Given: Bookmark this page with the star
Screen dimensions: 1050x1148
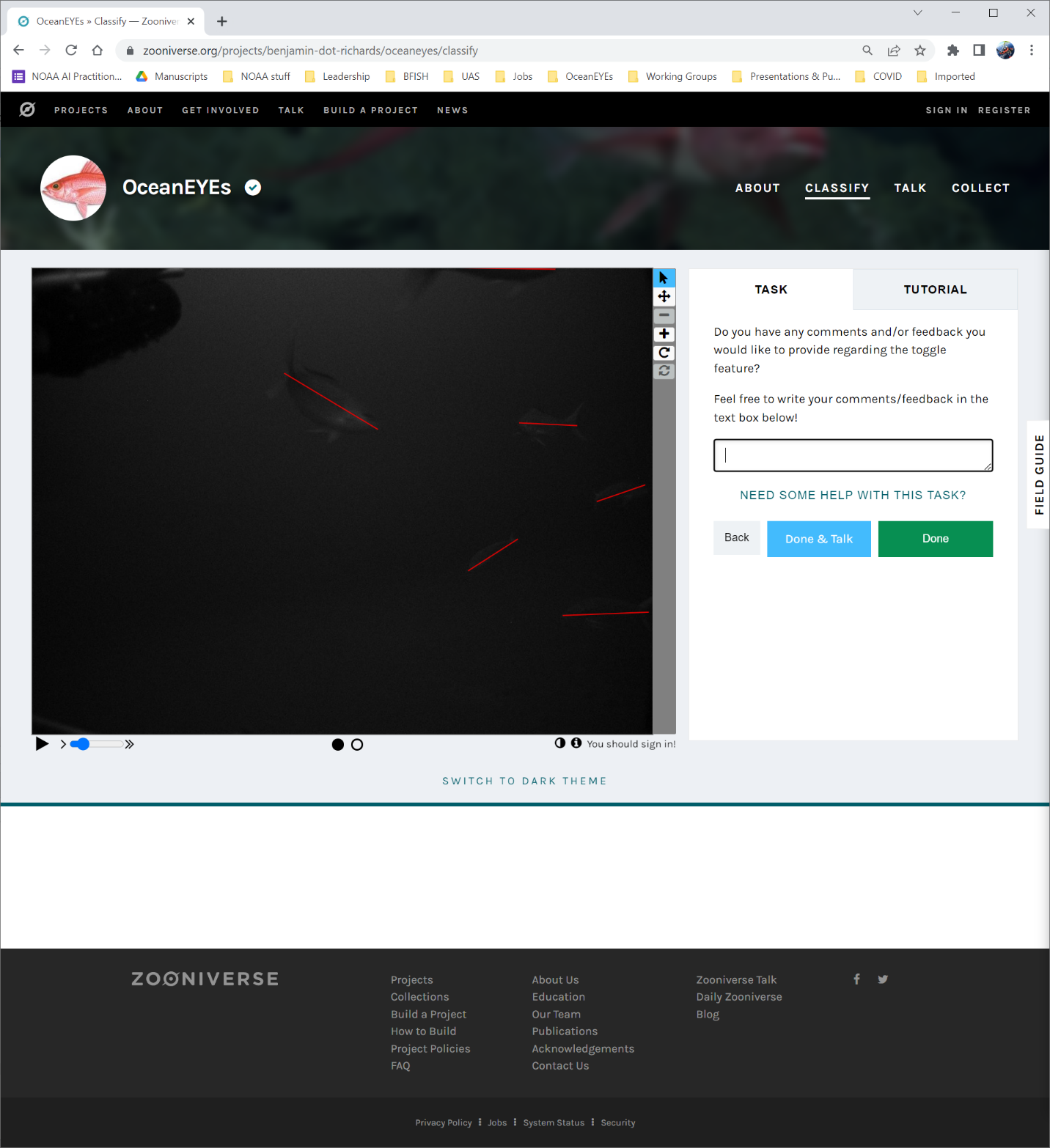Looking at the screenshot, I should point(920,50).
